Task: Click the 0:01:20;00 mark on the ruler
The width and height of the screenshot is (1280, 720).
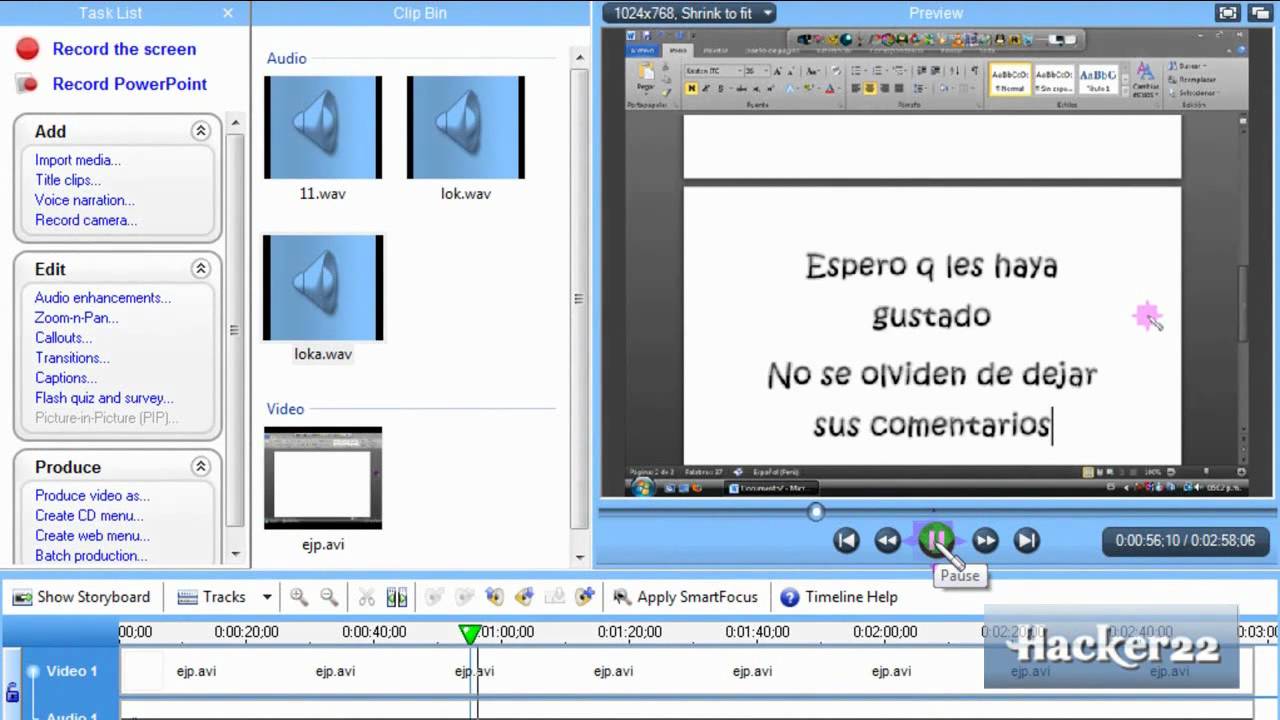Action: point(630,632)
